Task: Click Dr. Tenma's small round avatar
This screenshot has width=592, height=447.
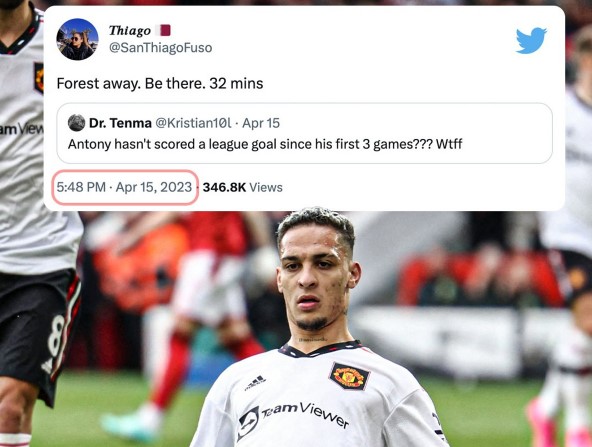Action: tap(76, 123)
